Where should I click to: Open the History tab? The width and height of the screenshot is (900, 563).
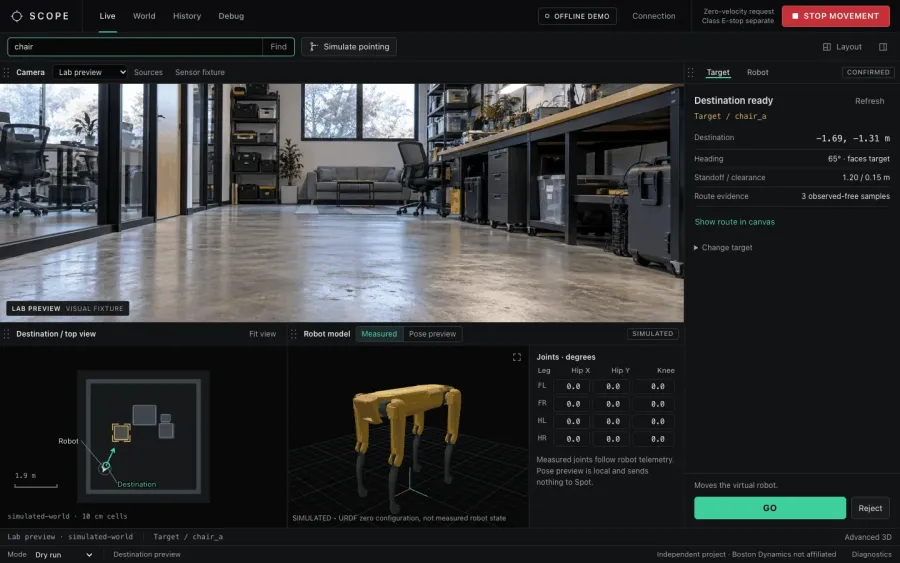(187, 16)
